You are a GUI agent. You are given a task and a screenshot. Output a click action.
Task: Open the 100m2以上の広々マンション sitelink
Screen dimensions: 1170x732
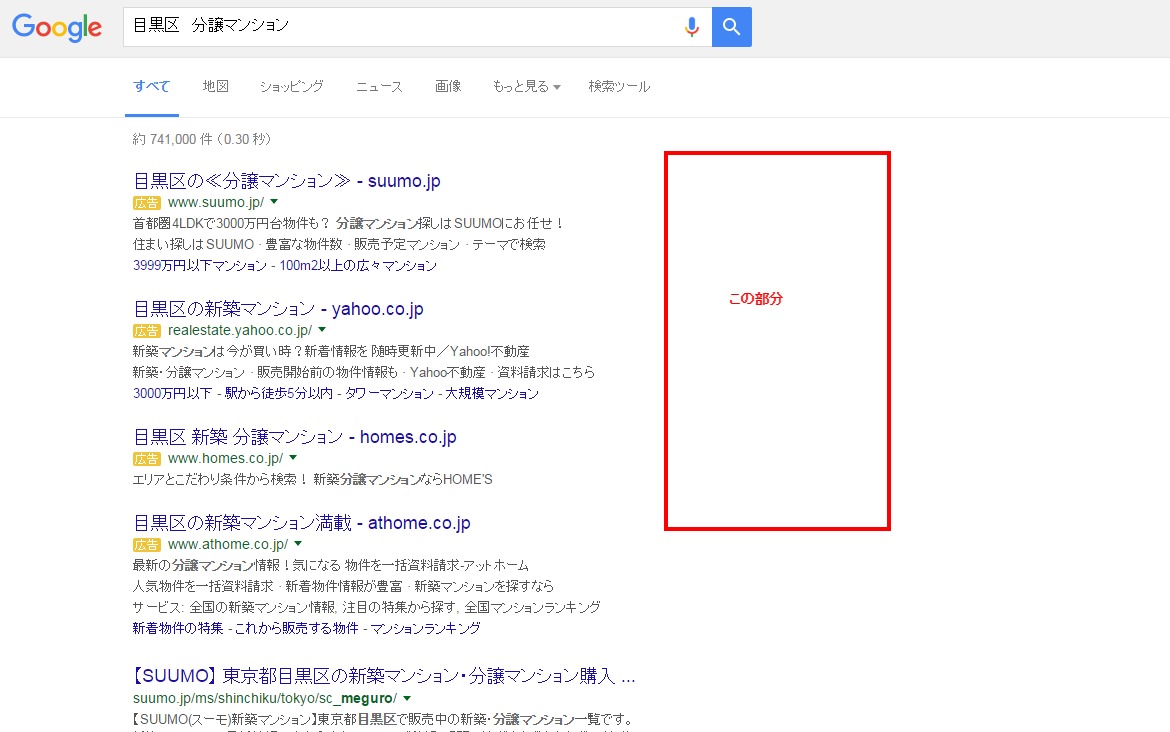pos(358,266)
